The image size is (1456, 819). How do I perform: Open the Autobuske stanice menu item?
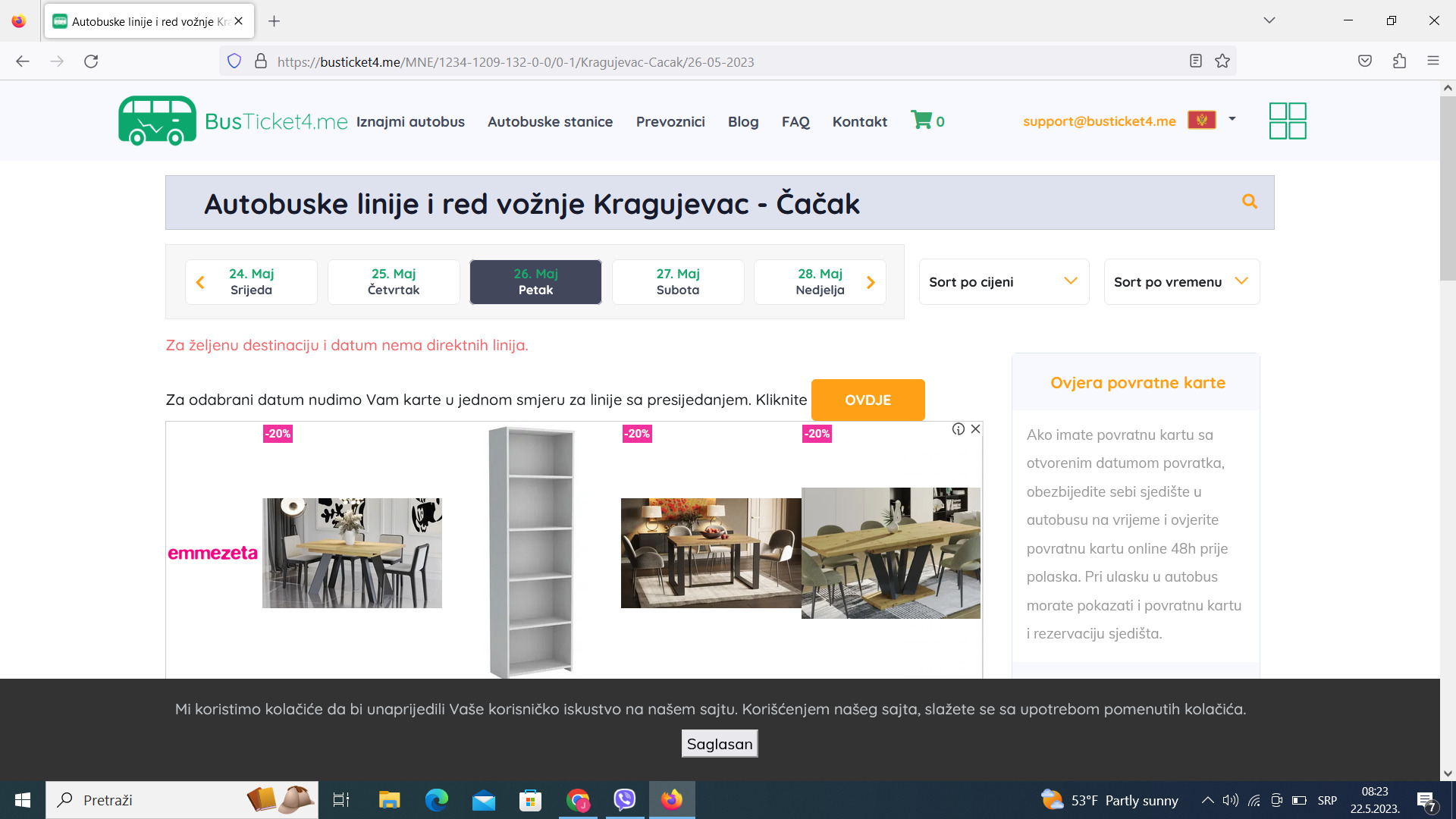[550, 121]
